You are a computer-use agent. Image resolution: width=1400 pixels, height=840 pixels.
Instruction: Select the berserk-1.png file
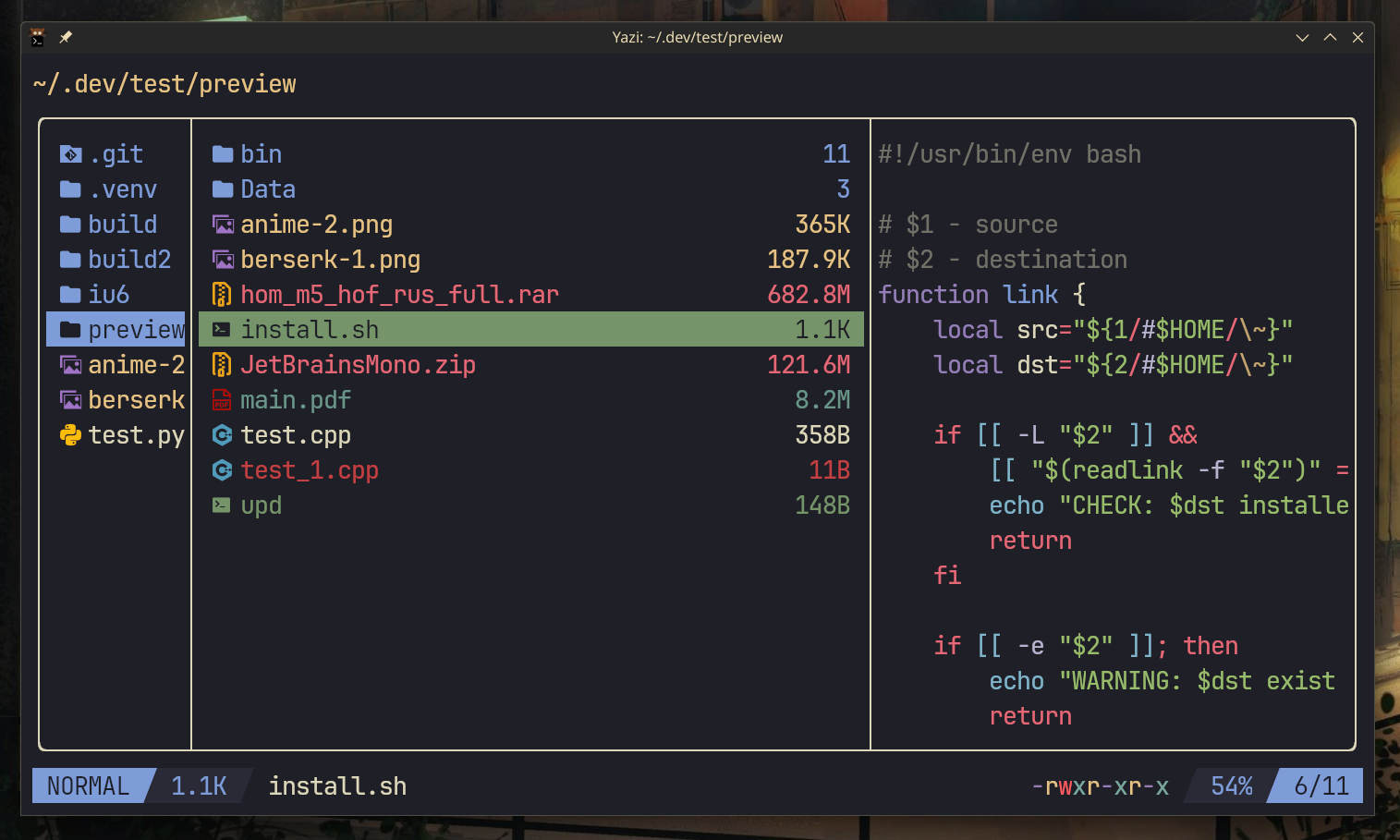click(330, 260)
